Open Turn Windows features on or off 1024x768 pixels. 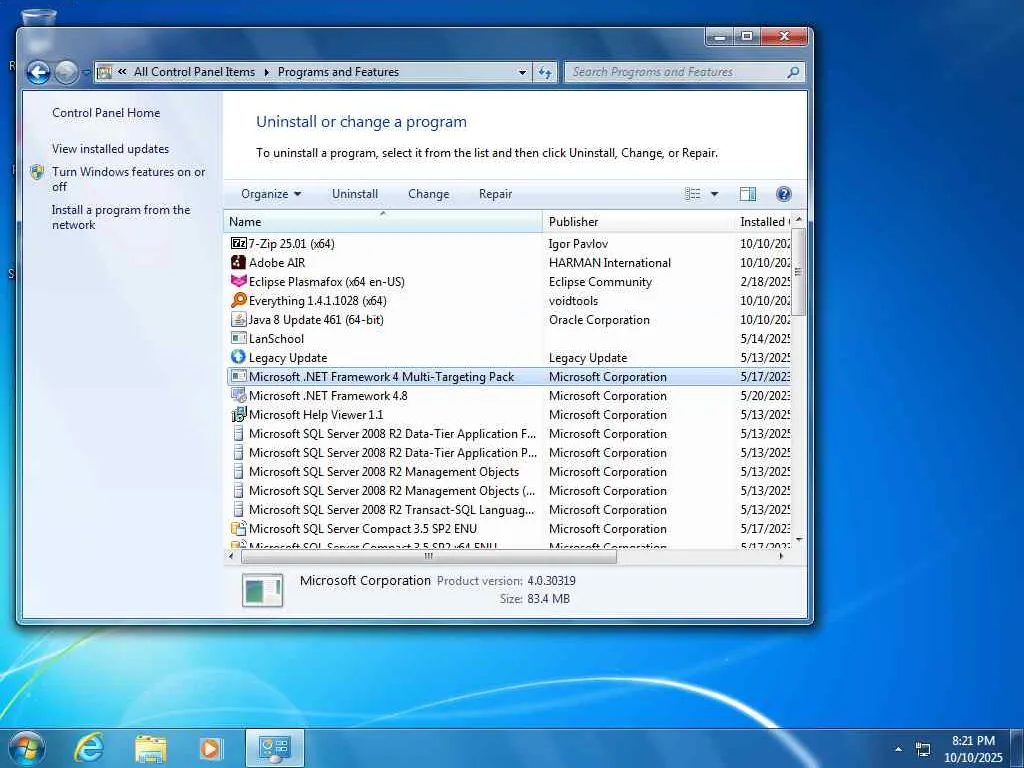tap(128, 179)
